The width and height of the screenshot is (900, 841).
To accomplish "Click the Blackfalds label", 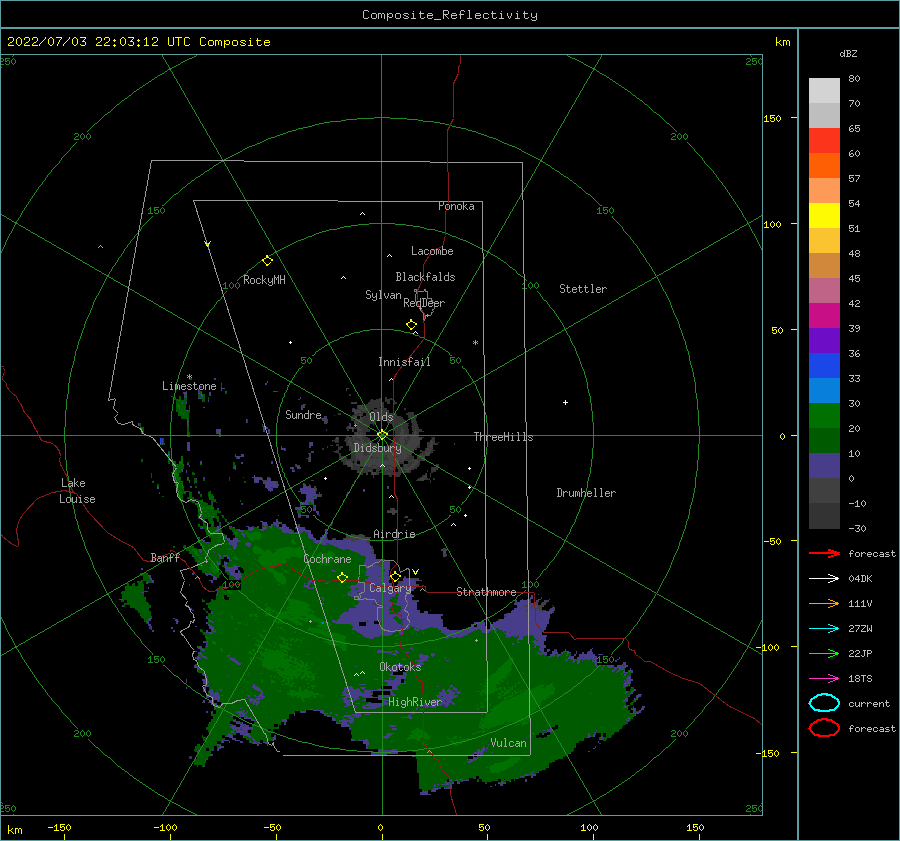I will (x=425, y=277).
